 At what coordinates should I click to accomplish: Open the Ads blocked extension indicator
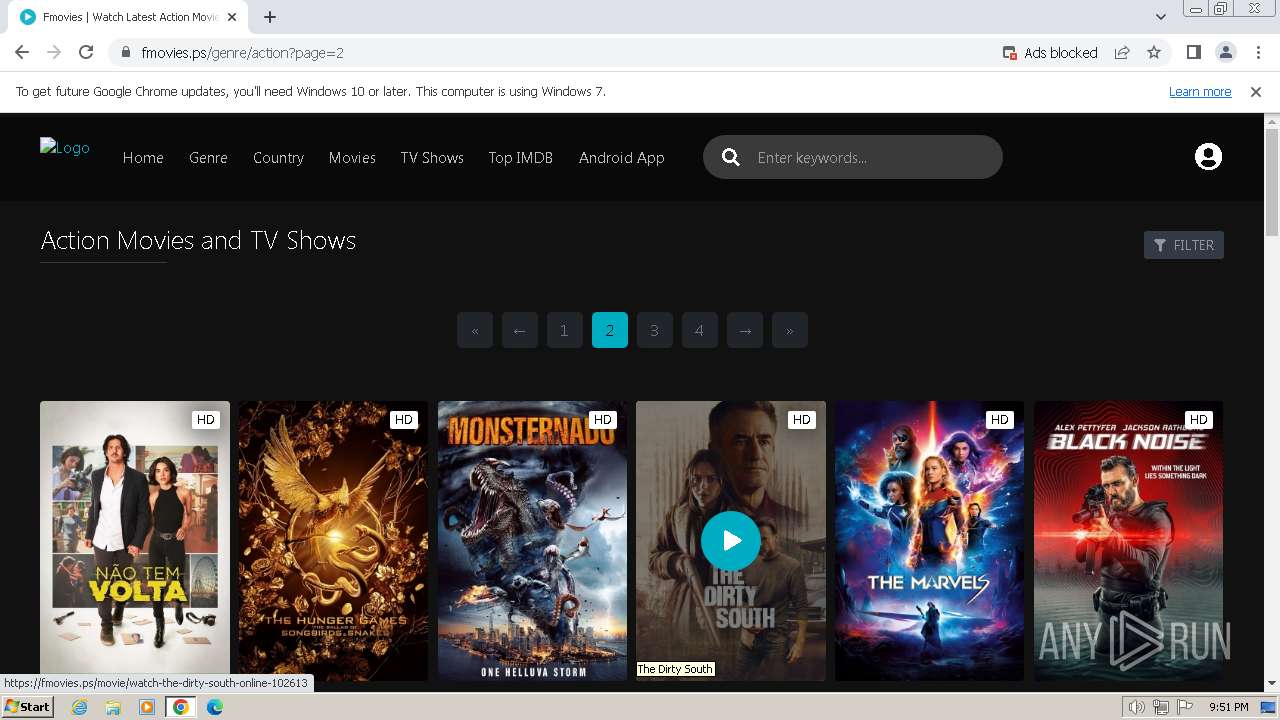(1050, 52)
